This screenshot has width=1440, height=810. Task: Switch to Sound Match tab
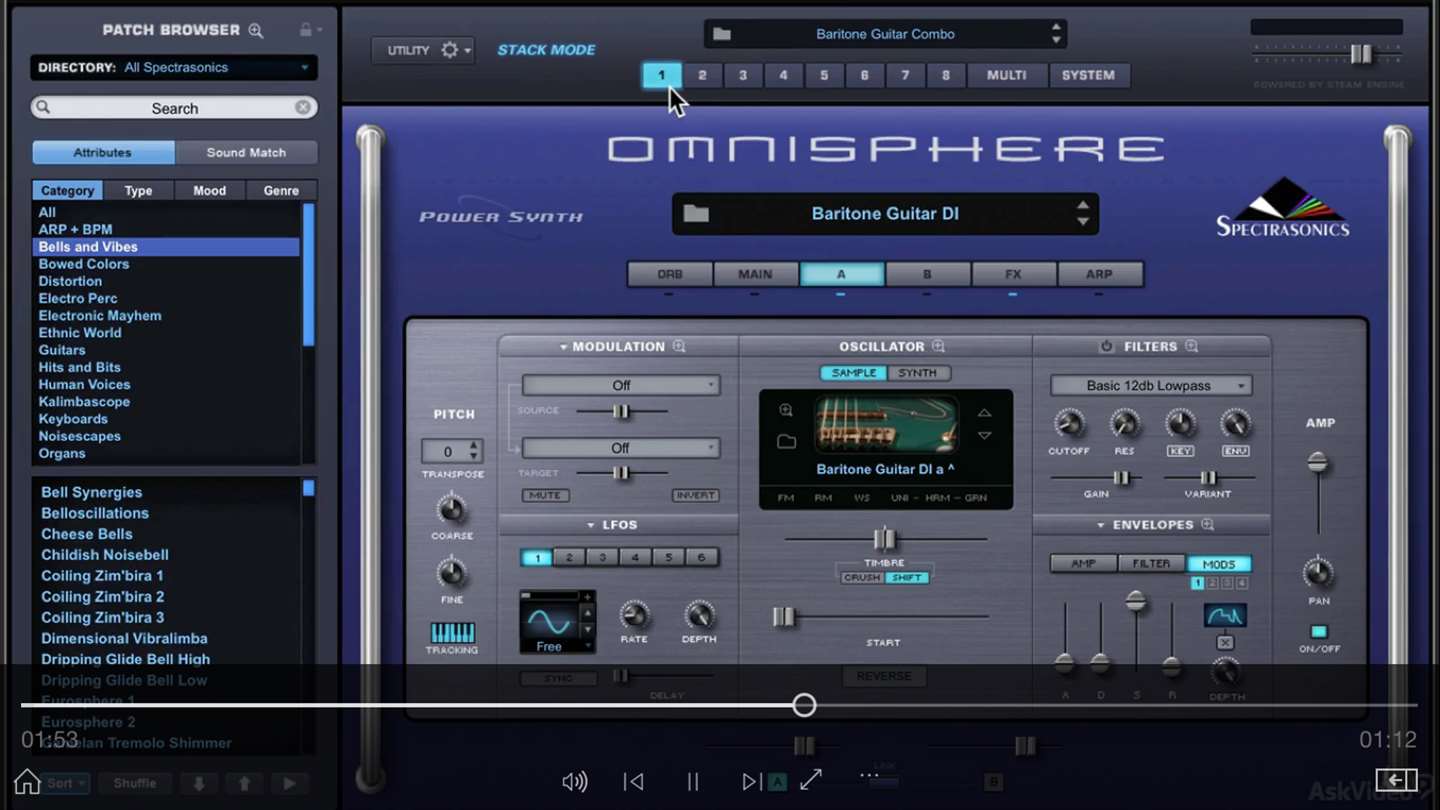(246, 152)
